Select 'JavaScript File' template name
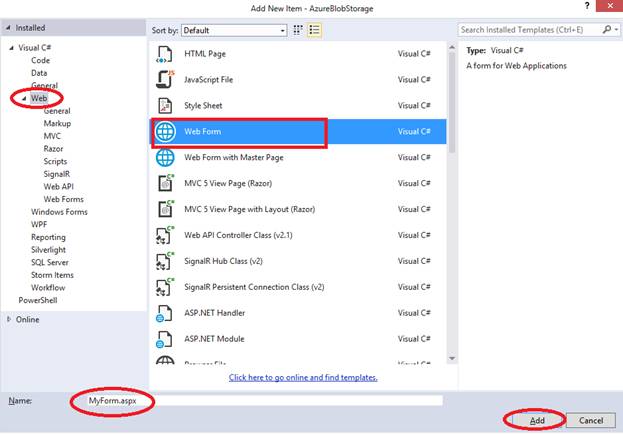The width and height of the screenshot is (623, 434). pyautogui.click(x=208, y=79)
